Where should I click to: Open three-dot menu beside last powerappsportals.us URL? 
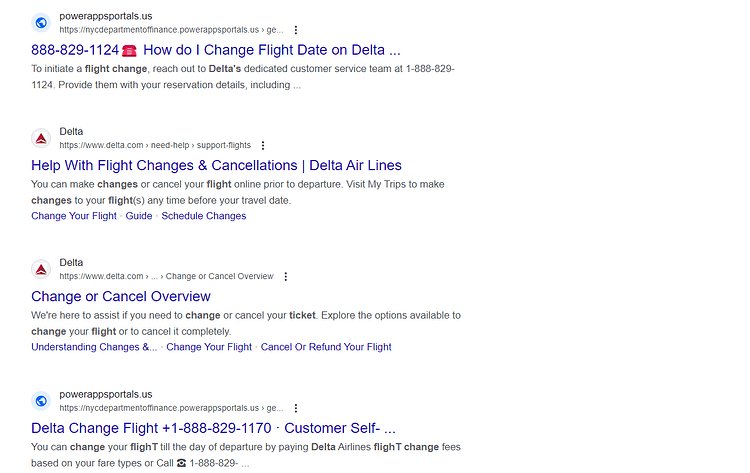point(296,408)
